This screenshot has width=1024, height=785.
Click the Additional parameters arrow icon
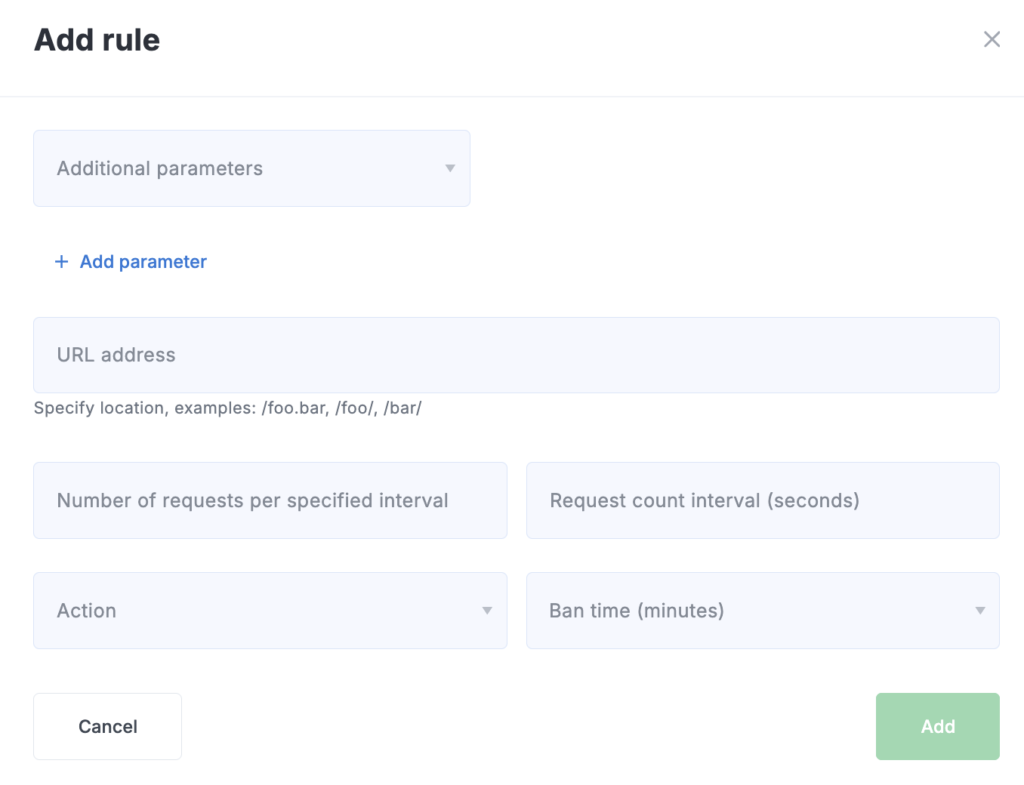450,168
